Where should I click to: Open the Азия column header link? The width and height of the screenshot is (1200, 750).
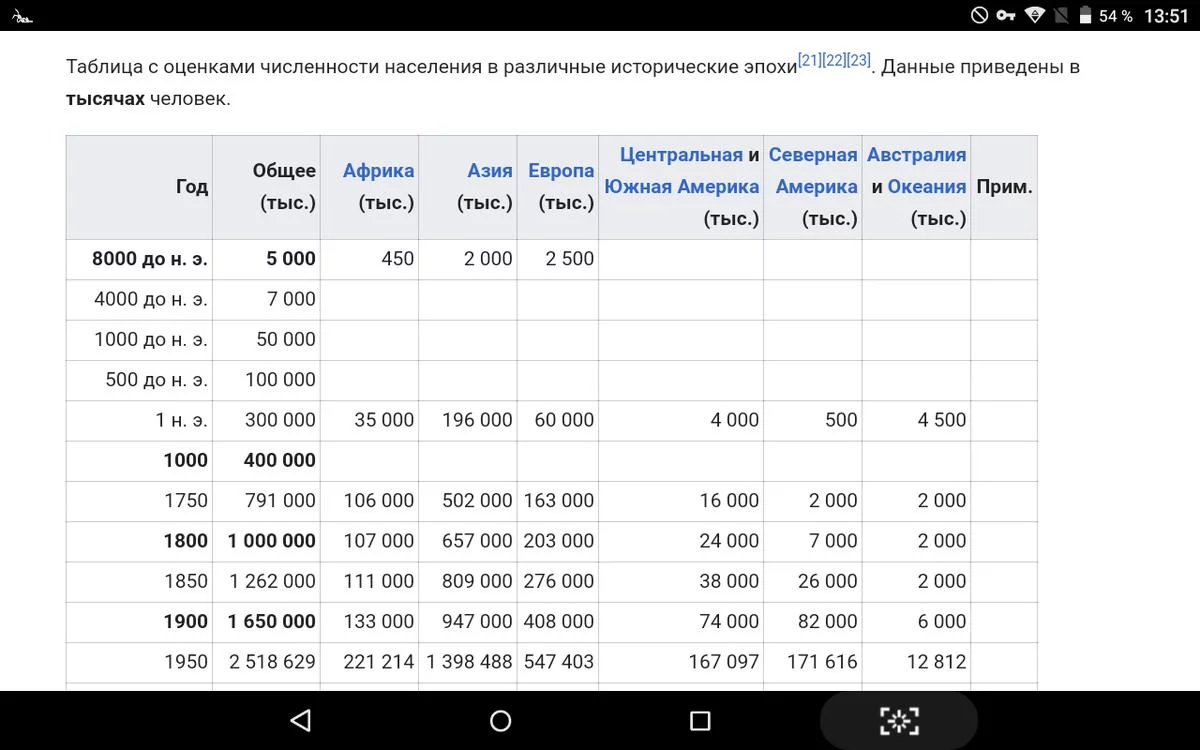(490, 171)
